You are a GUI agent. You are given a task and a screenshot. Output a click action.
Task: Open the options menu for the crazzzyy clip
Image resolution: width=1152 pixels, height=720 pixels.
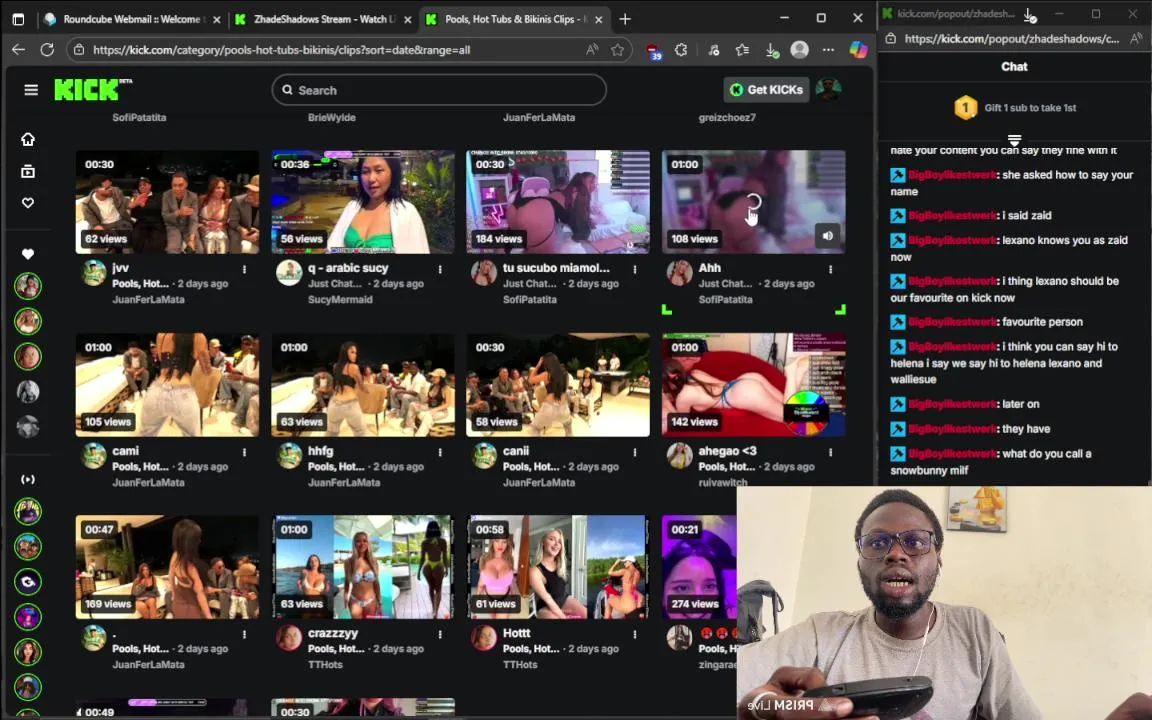(440, 635)
